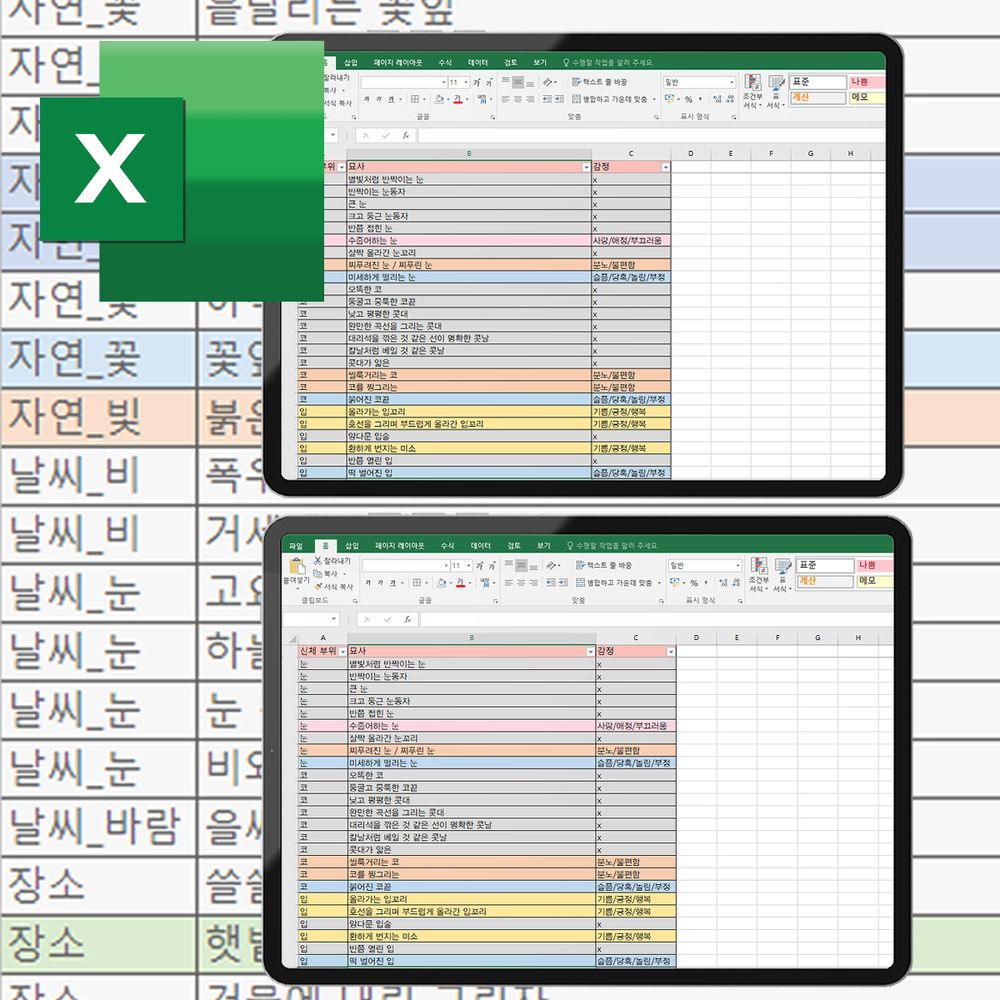The height and width of the screenshot is (1000, 1000).
Task: Expand Name Box dropdown in lower Excel
Action: [334, 619]
